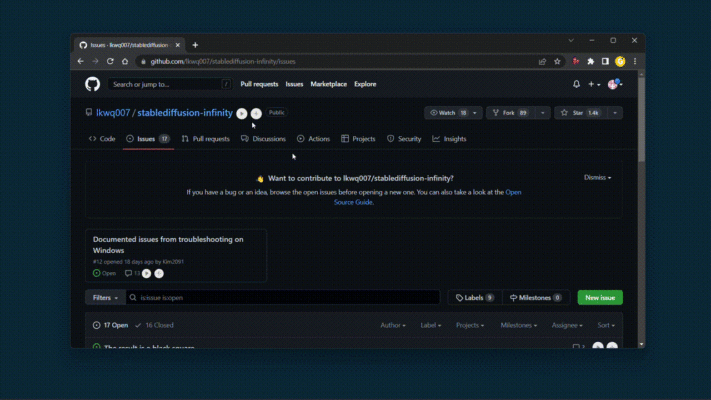The image size is (711, 400).
Task: Click the red extension icon in toolbar
Action: coord(576,61)
